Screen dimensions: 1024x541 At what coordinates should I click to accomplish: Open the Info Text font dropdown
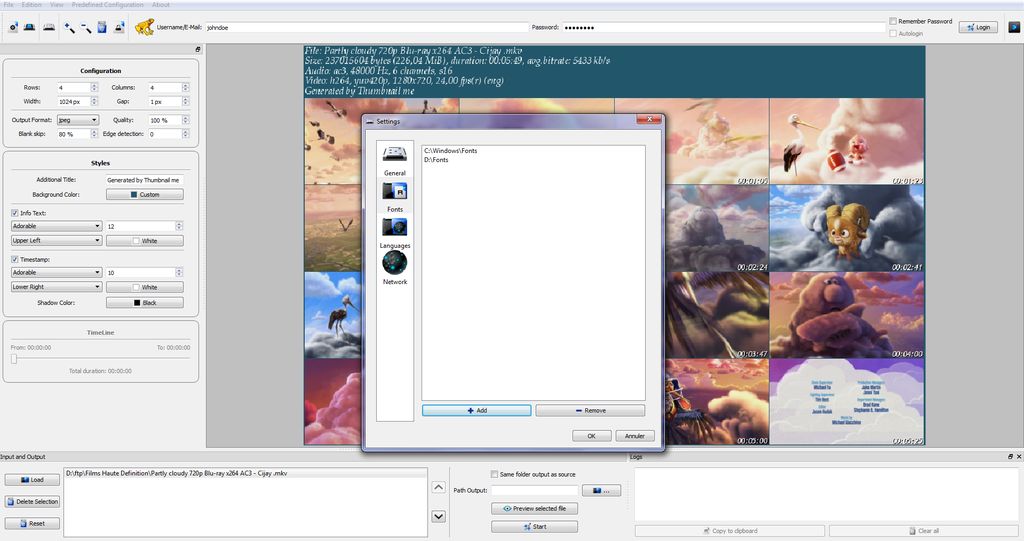[x=56, y=226]
